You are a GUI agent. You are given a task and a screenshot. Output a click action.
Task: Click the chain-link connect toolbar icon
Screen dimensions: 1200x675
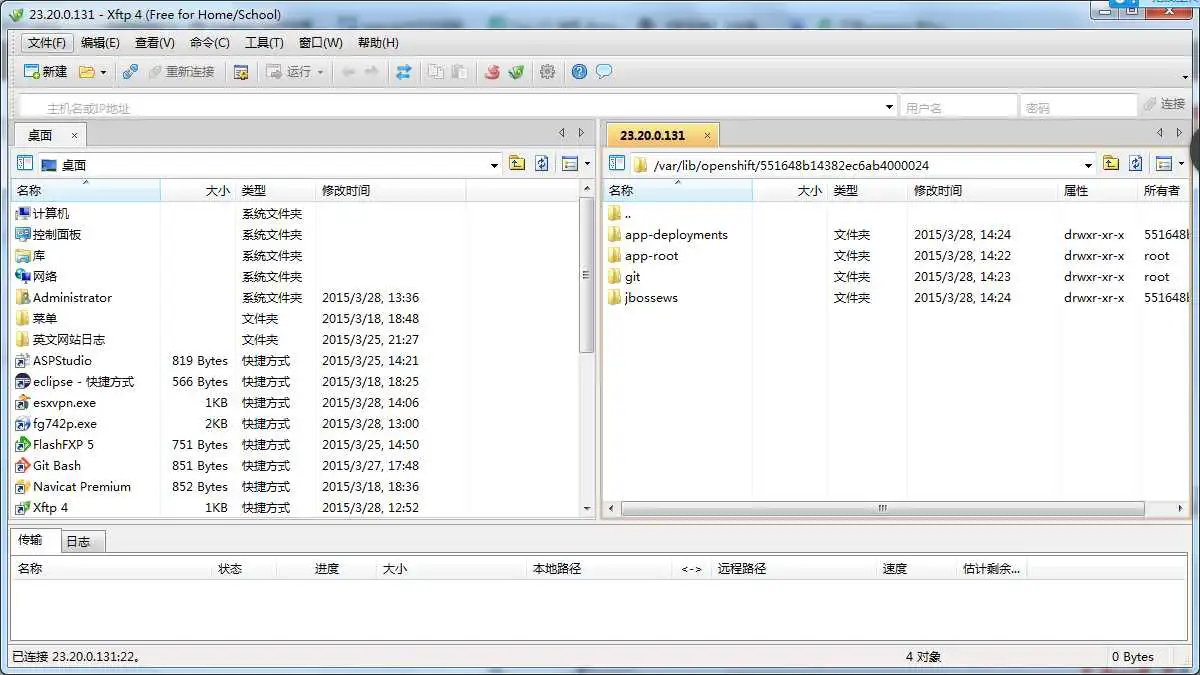coord(130,72)
